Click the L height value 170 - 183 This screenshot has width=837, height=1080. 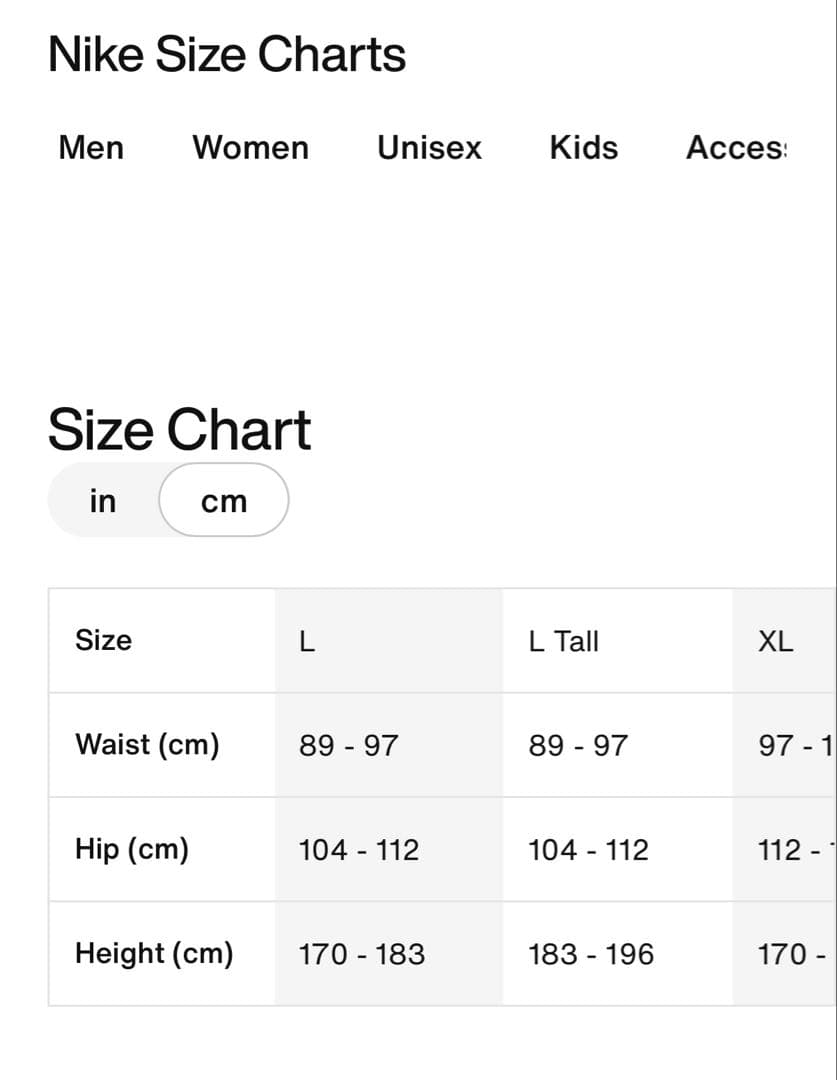coord(361,955)
